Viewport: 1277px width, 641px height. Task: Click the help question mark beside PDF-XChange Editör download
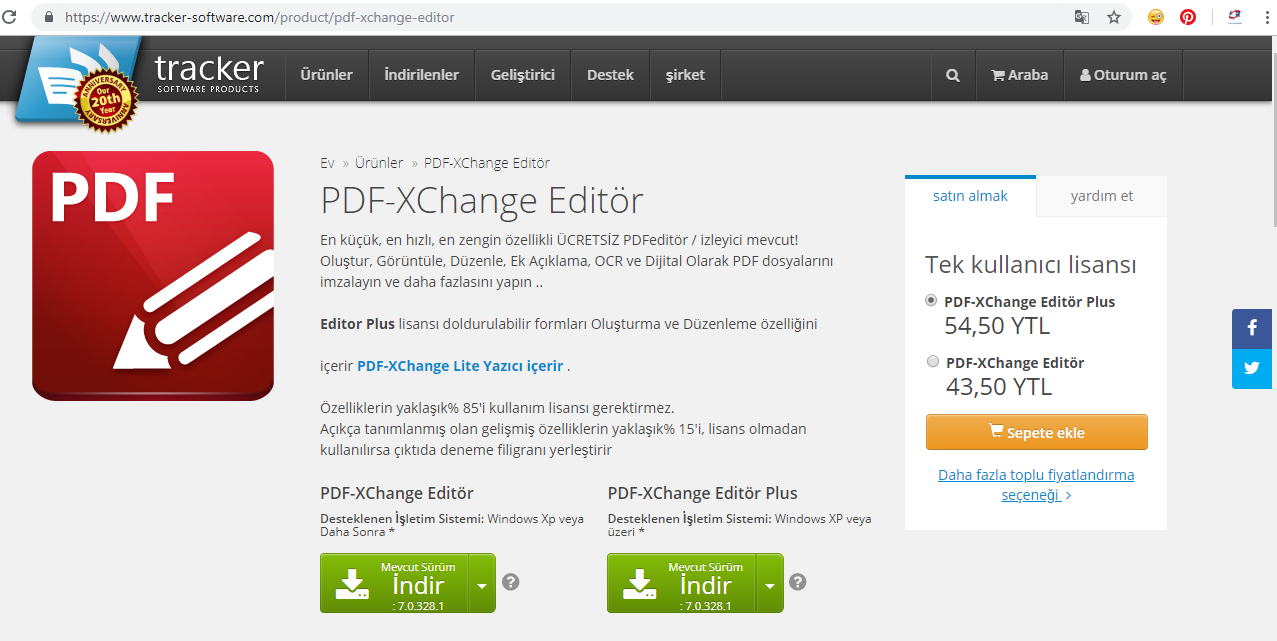coord(511,582)
